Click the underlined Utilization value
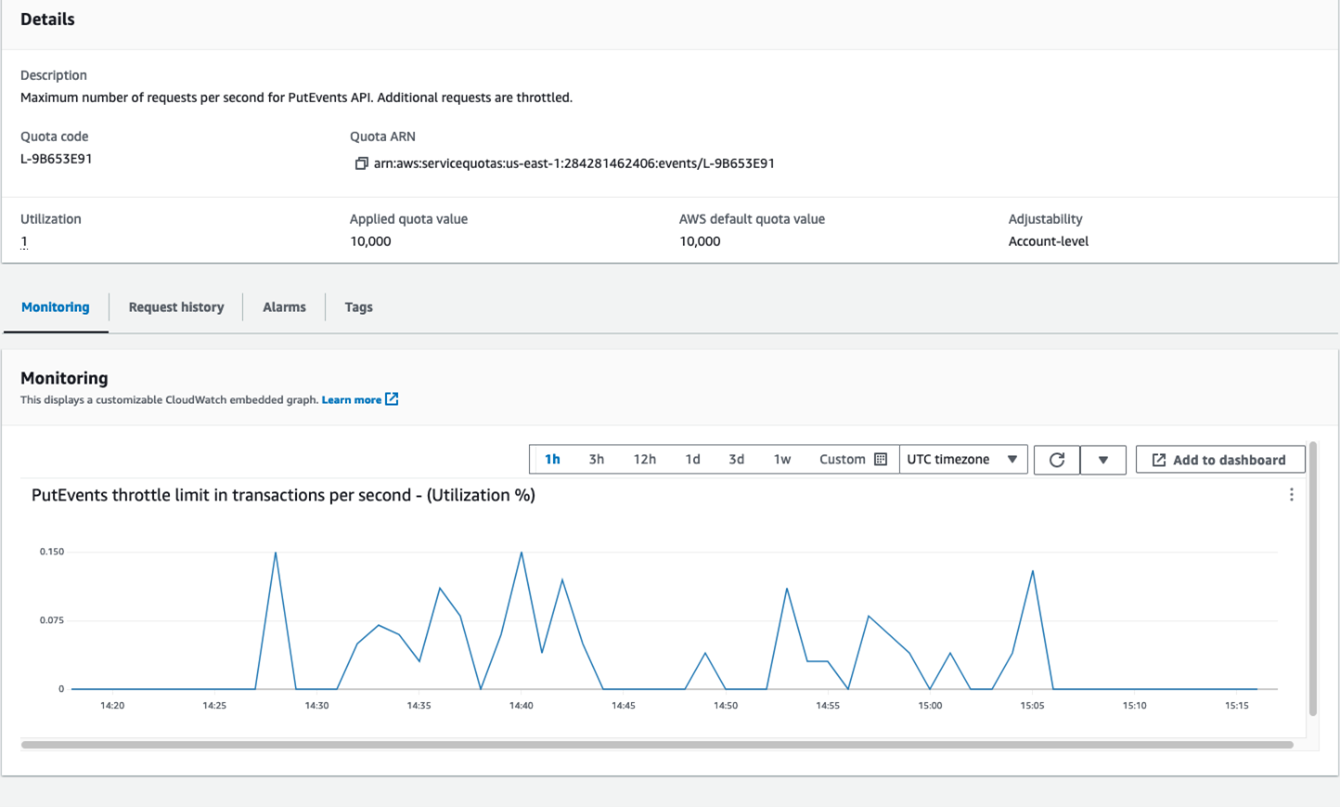The height and width of the screenshot is (807, 1340). (x=22, y=241)
